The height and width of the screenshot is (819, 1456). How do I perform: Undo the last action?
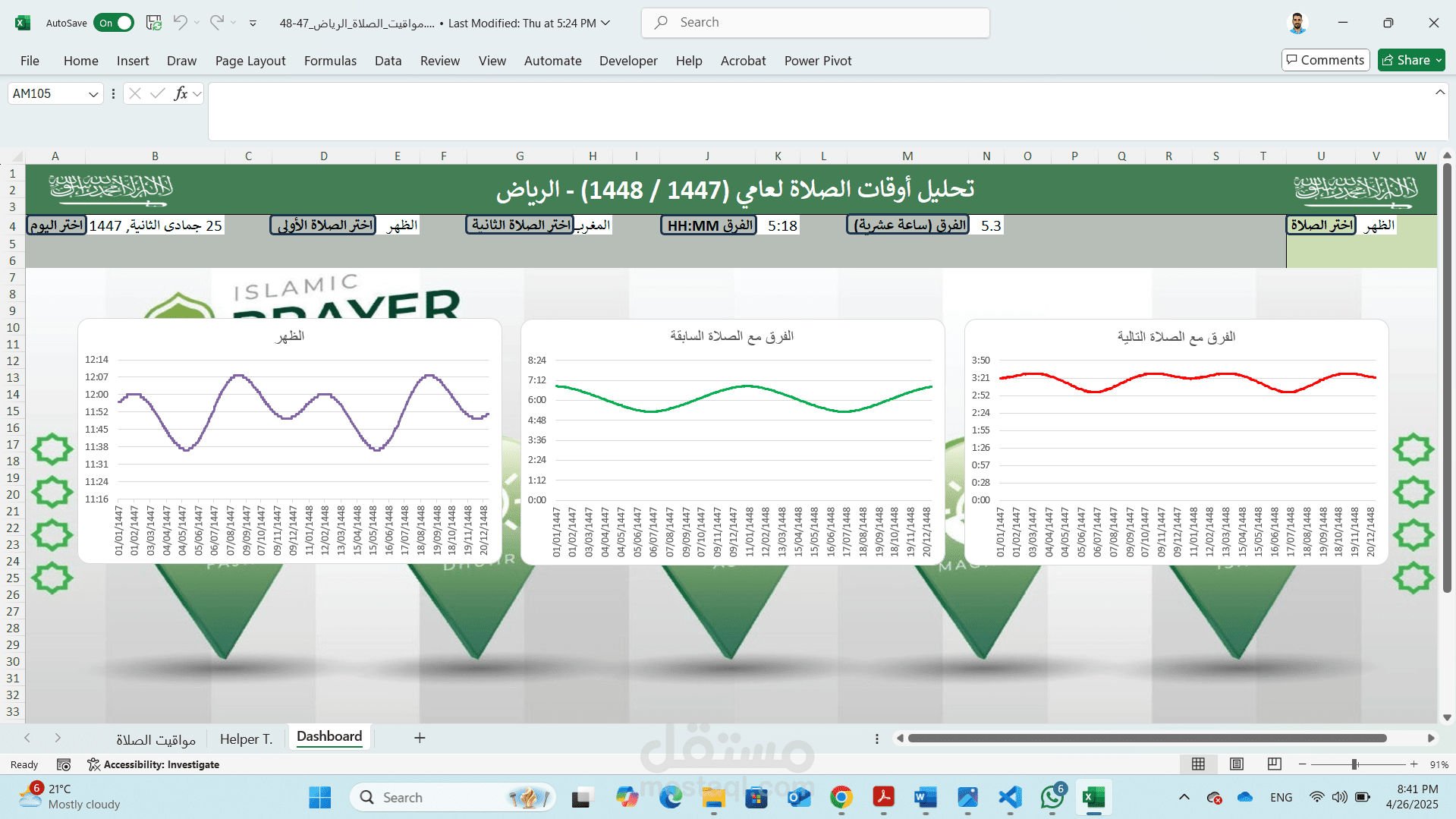[x=181, y=23]
